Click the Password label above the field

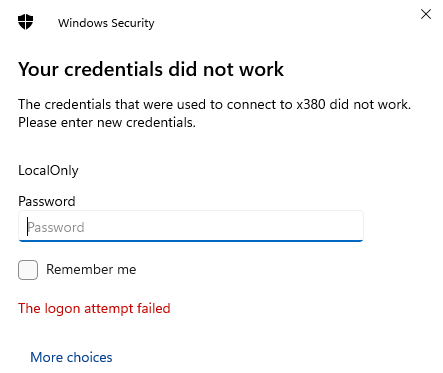[47, 201]
